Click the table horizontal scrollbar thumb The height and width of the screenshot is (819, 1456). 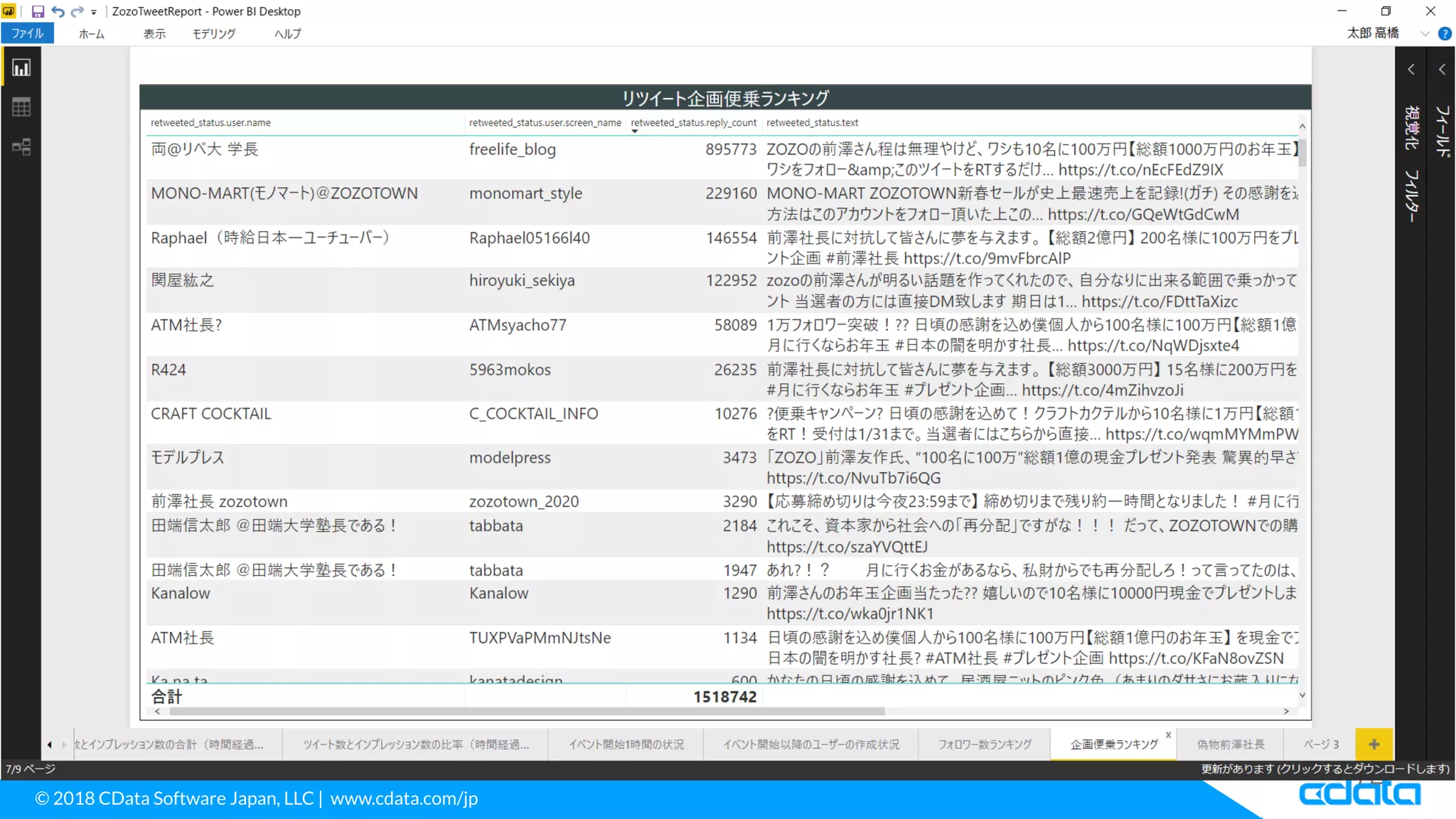coord(527,711)
